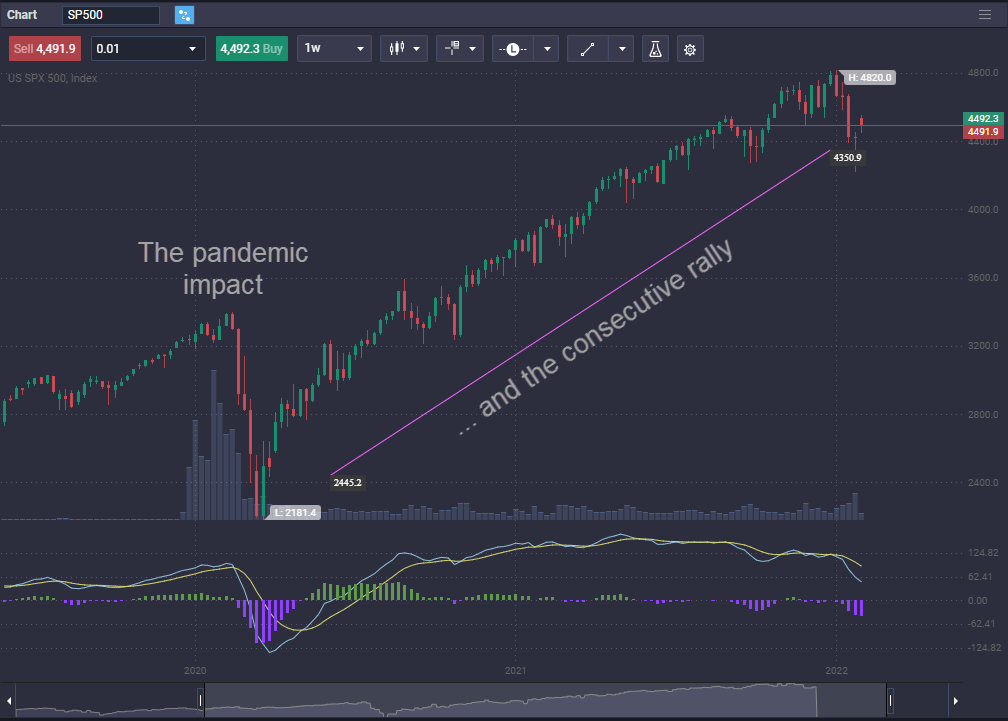Select the candlestick chart style icon

pos(398,48)
